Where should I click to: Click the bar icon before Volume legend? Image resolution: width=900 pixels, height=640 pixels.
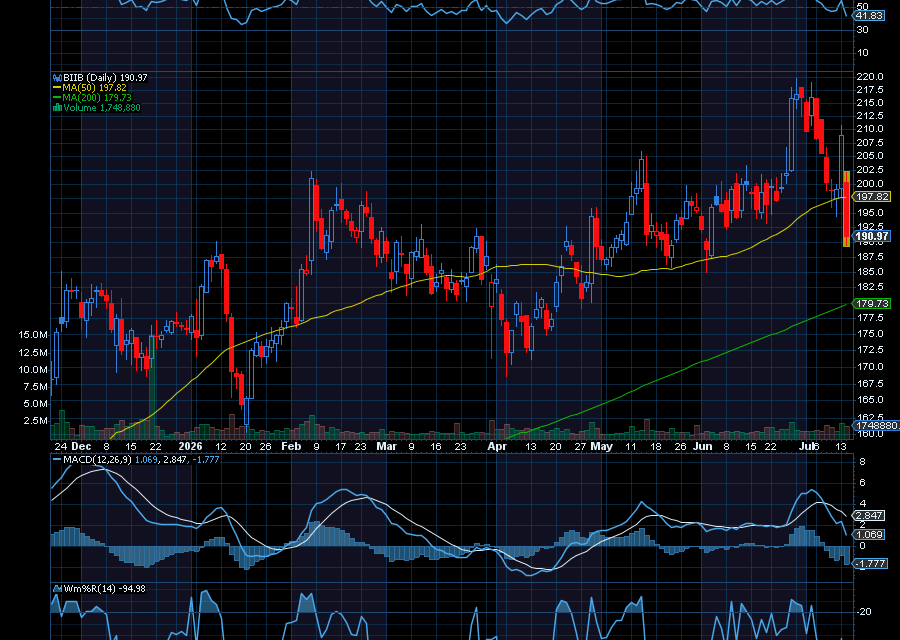pos(57,107)
